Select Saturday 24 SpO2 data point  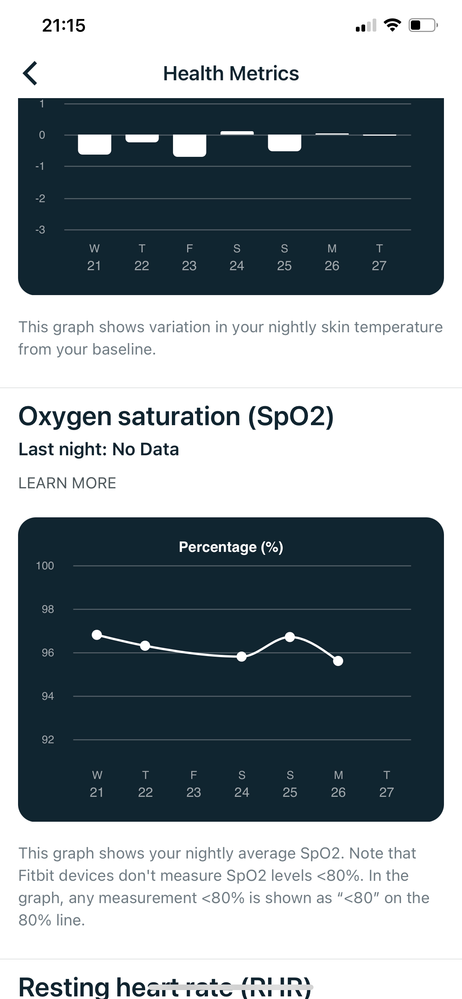point(242,656)
